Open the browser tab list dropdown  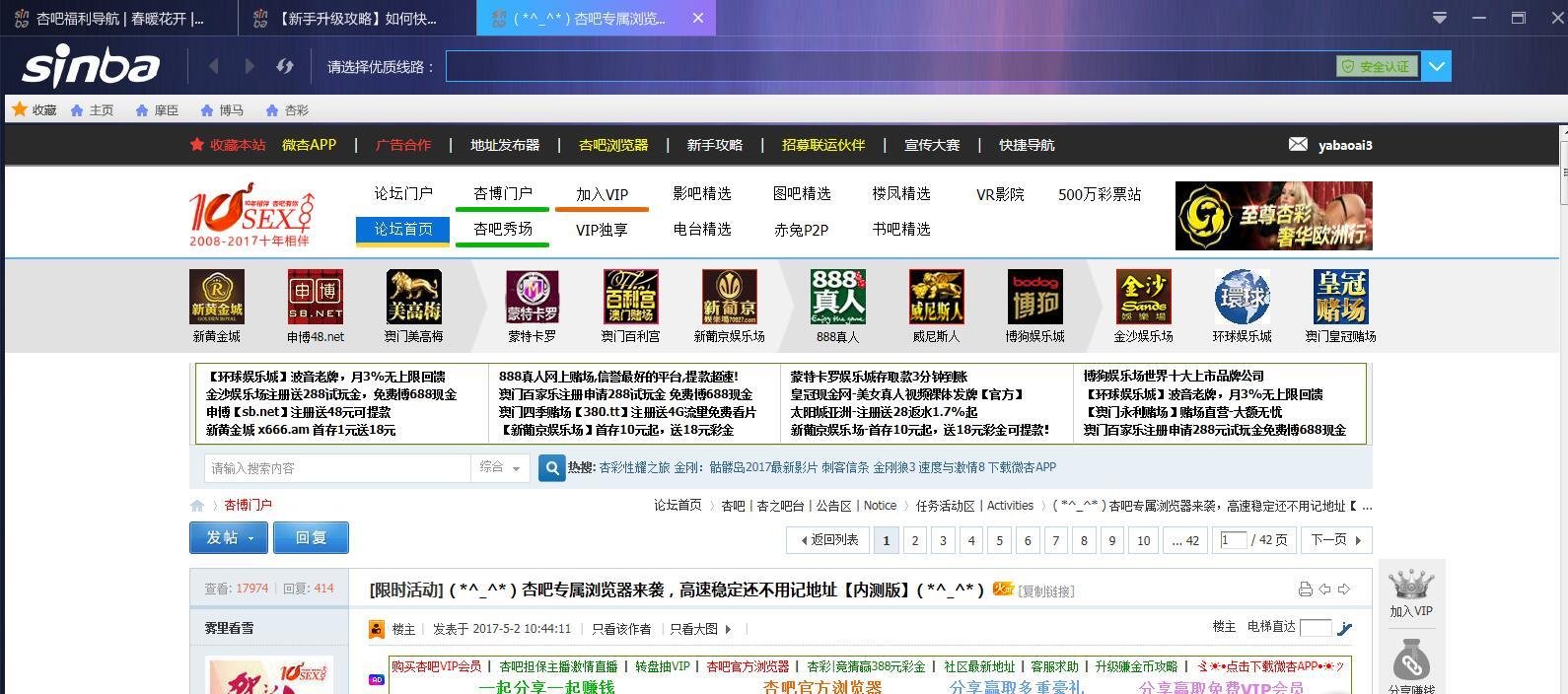(1440, 18)
